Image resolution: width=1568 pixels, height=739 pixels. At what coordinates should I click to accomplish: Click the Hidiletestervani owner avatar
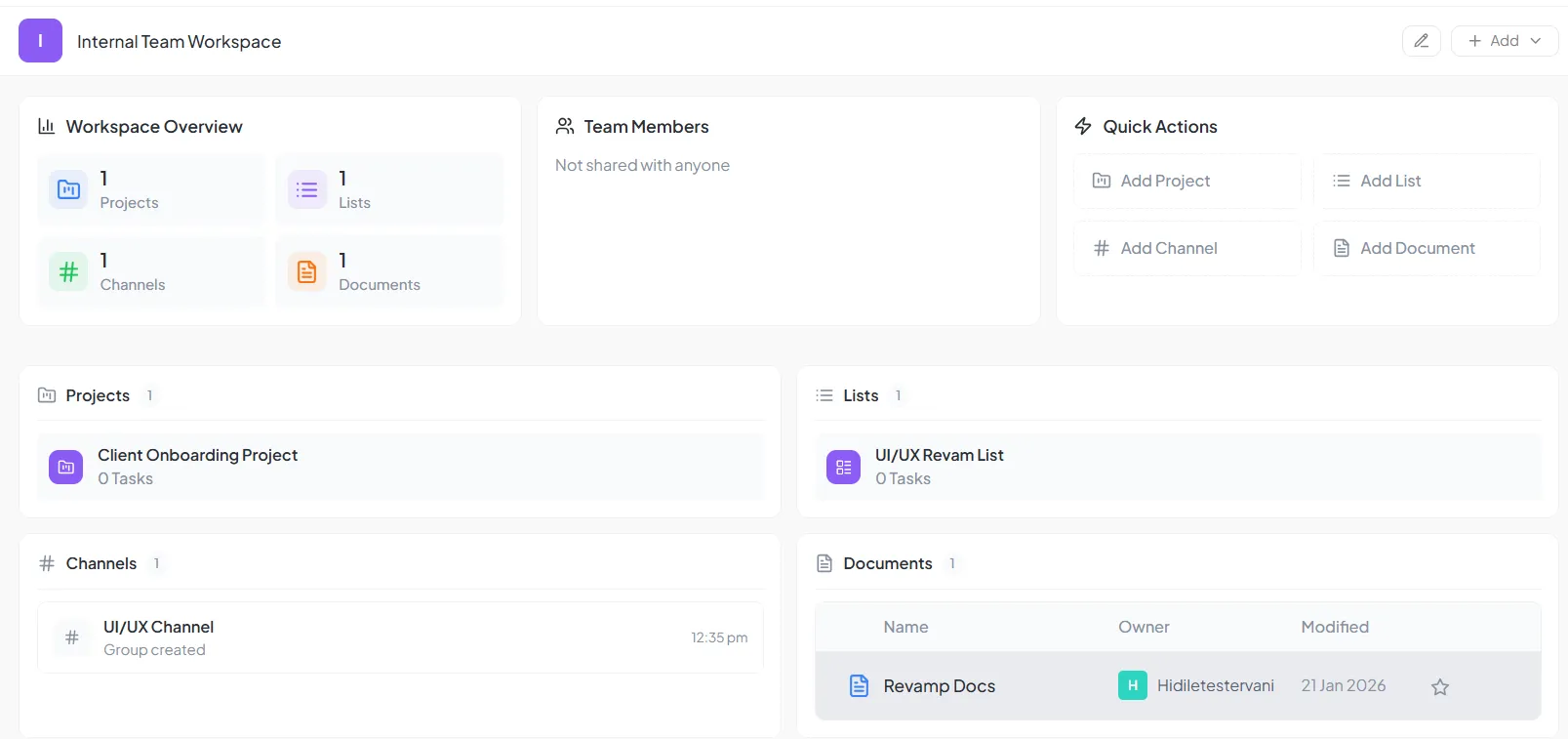pos(1132,685)
